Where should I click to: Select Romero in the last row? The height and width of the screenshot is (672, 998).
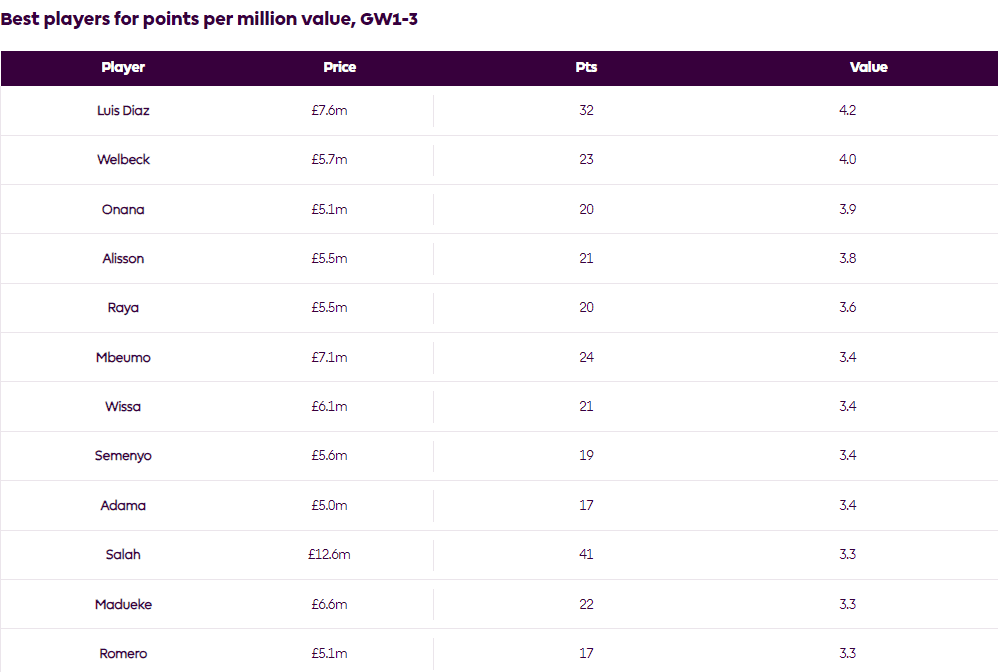tap(123, 654)
